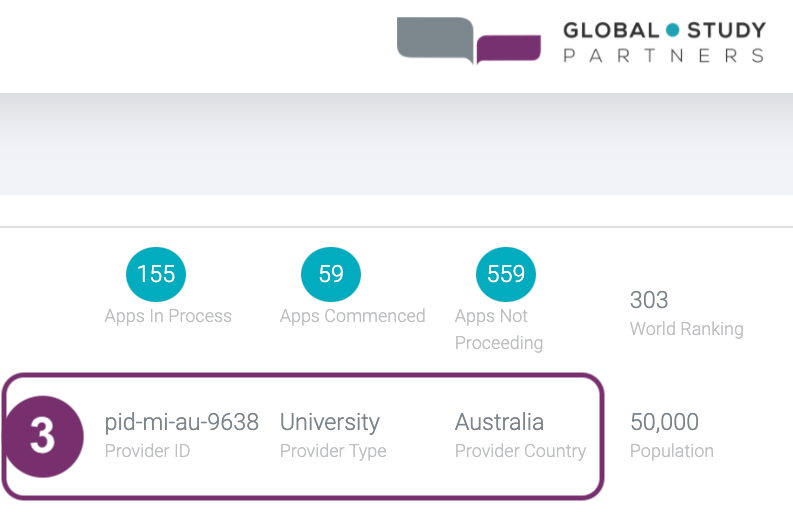
Task: Click the 303 world ranking value
Action: point(649,300)
